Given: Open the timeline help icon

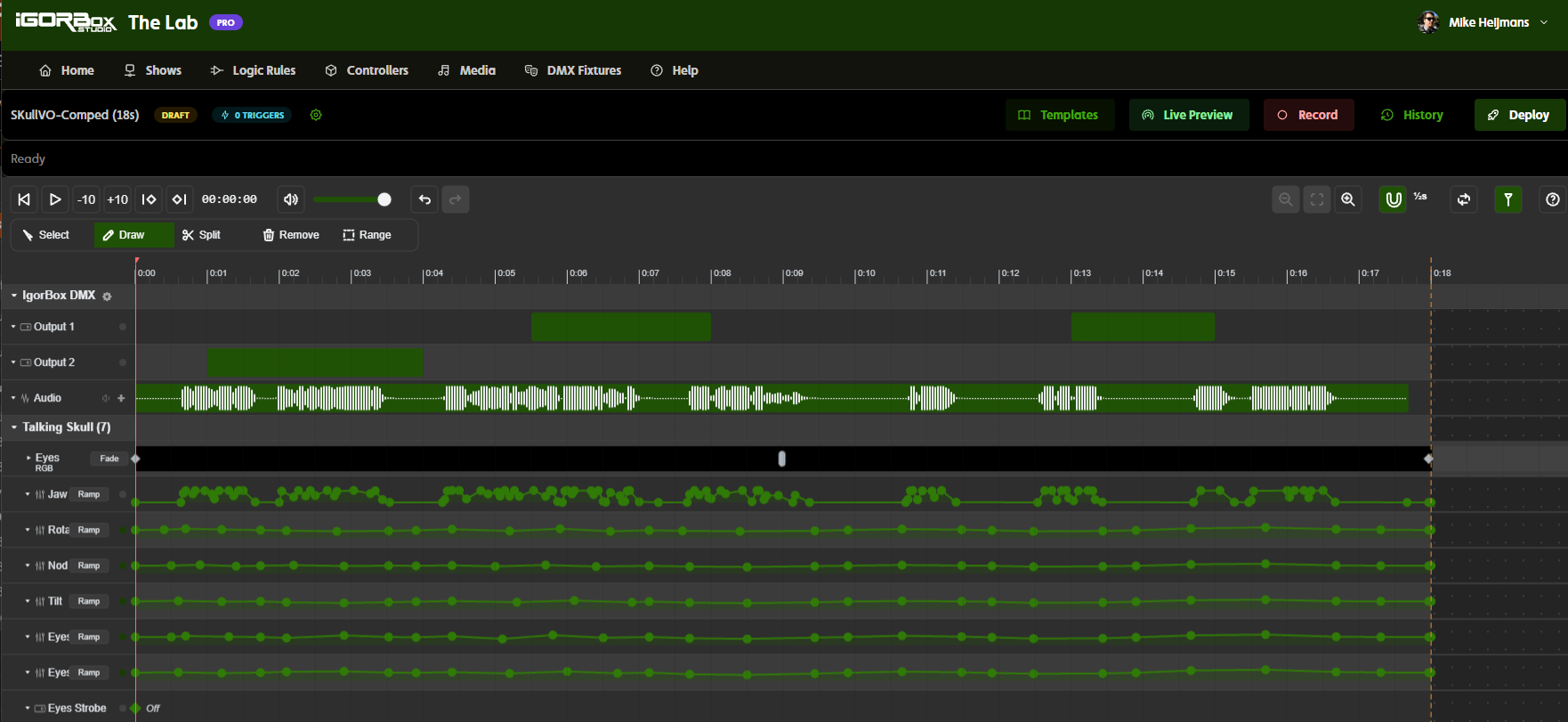Looking at the screenshot, I should tap(1553, 199).
